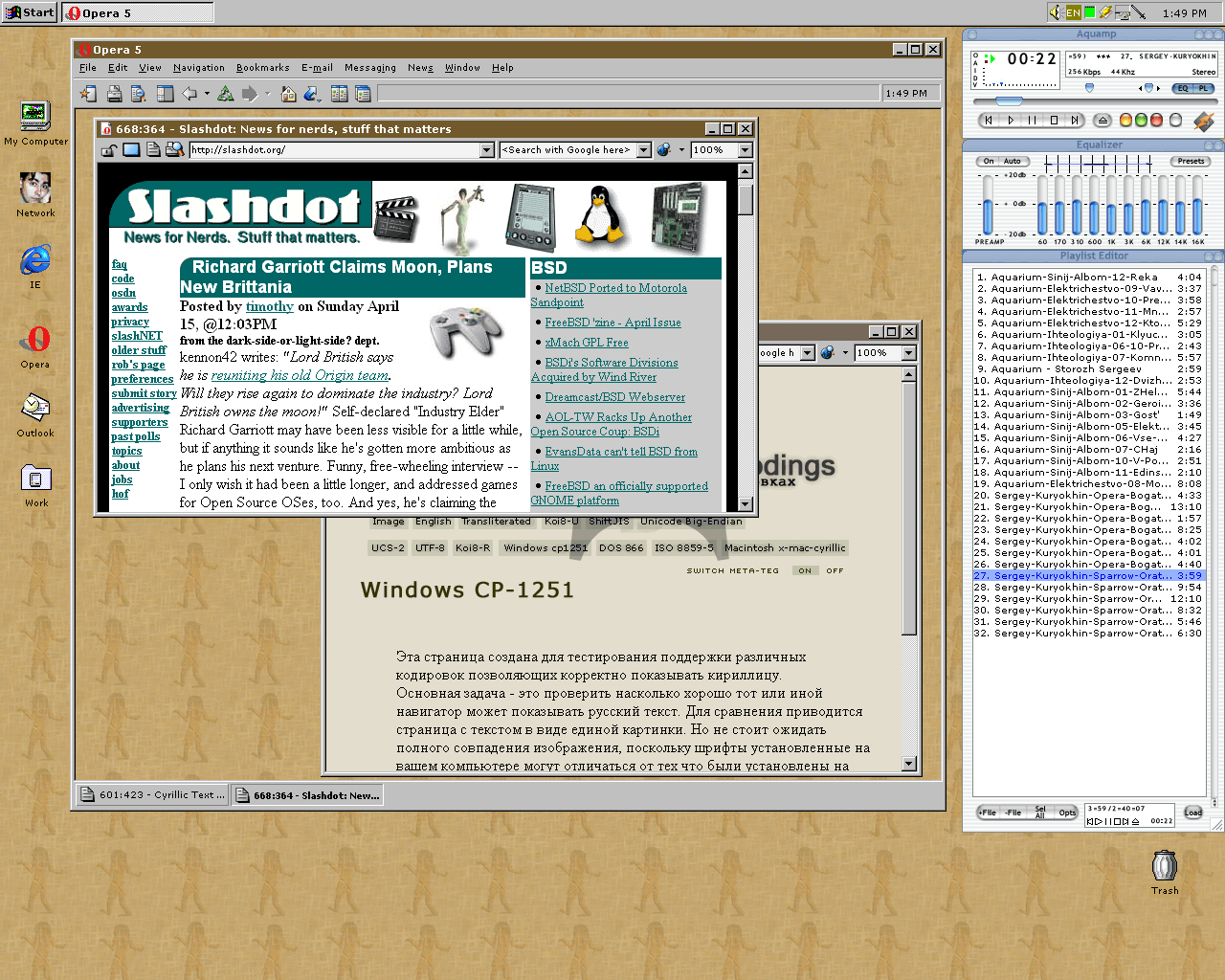Viewport: 1225px width, 980px height.
Task: Turn meta-tag switch ON in Cyrillic page
Action: coord(805,570)
